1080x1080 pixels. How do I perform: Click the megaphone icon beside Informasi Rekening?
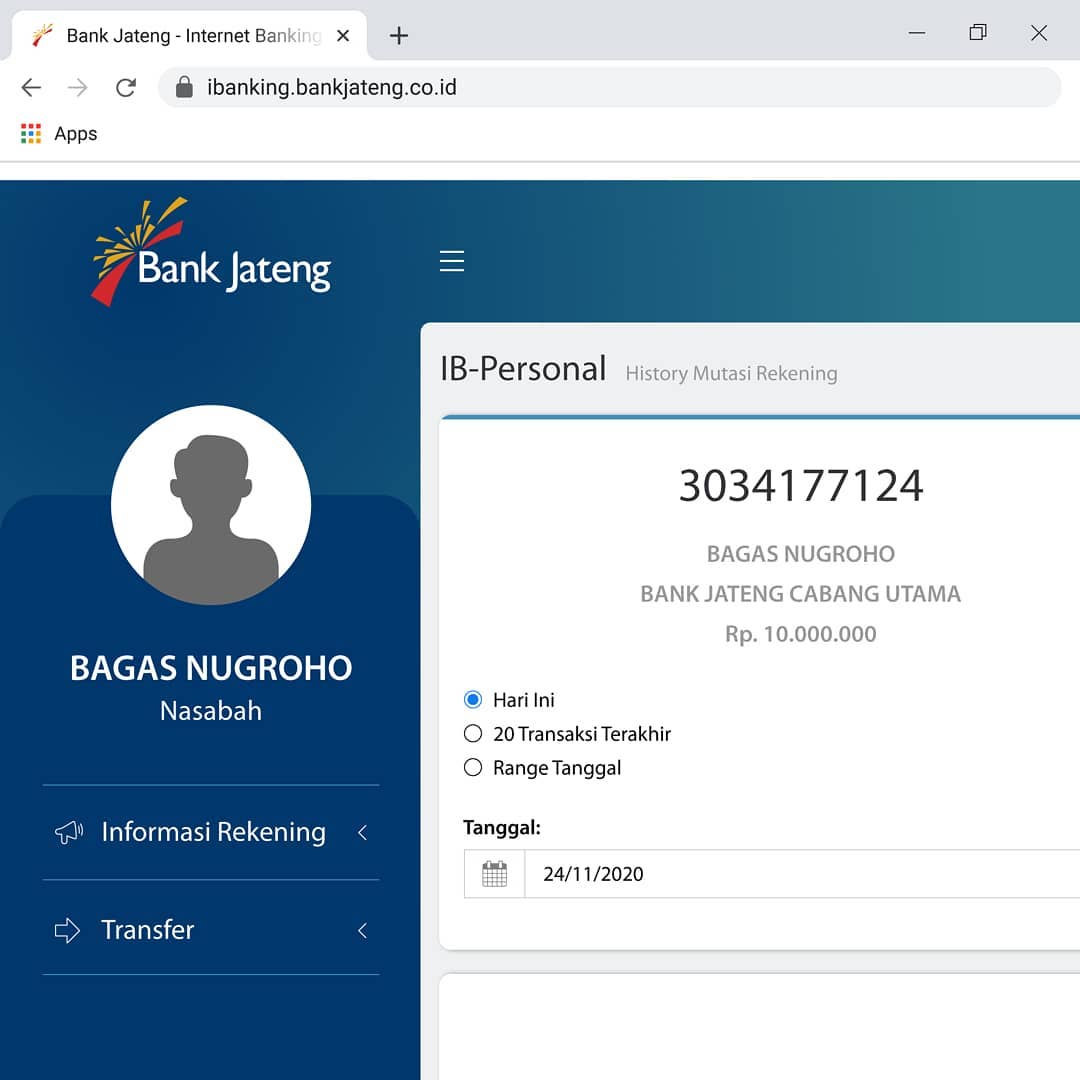69,832
